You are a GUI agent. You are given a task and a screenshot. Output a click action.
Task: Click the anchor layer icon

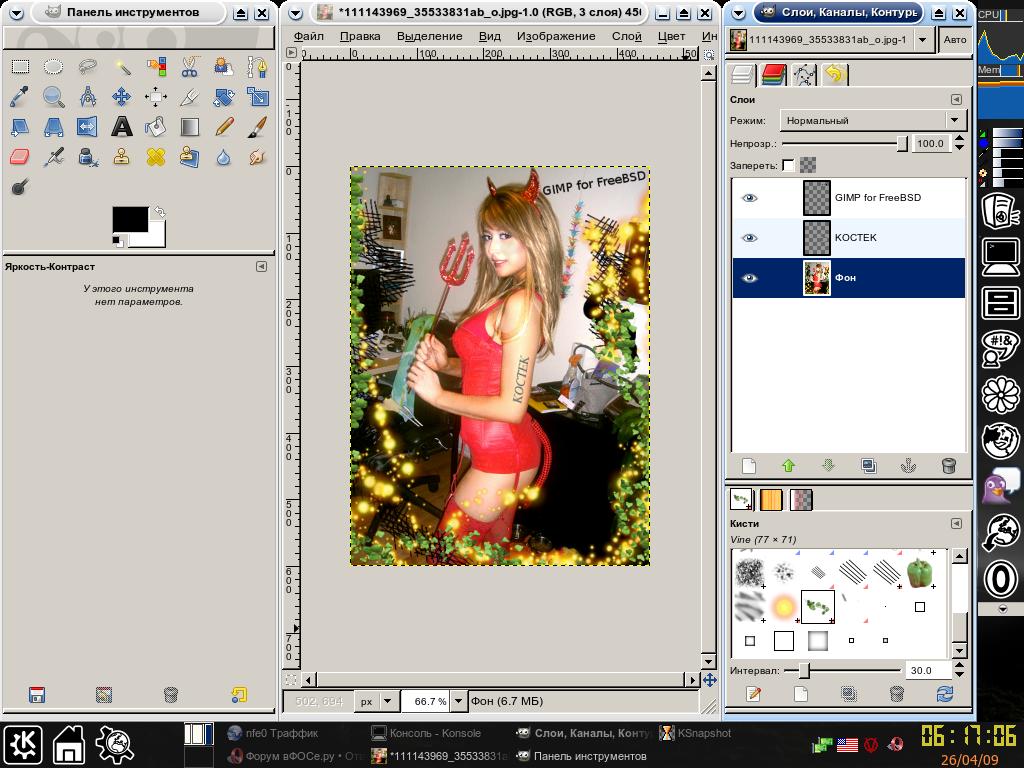pos(909,466)
